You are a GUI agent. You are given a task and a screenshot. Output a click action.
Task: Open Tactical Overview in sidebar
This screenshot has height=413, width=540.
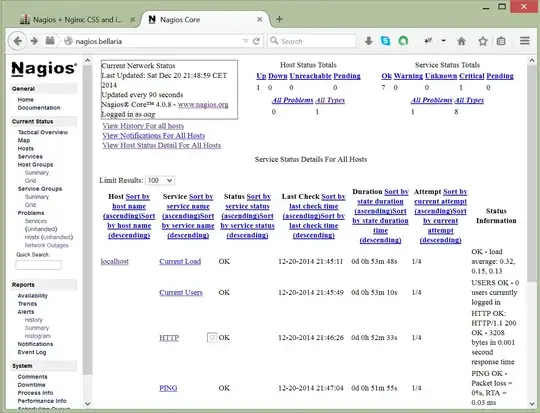click(x=43, y=132)
